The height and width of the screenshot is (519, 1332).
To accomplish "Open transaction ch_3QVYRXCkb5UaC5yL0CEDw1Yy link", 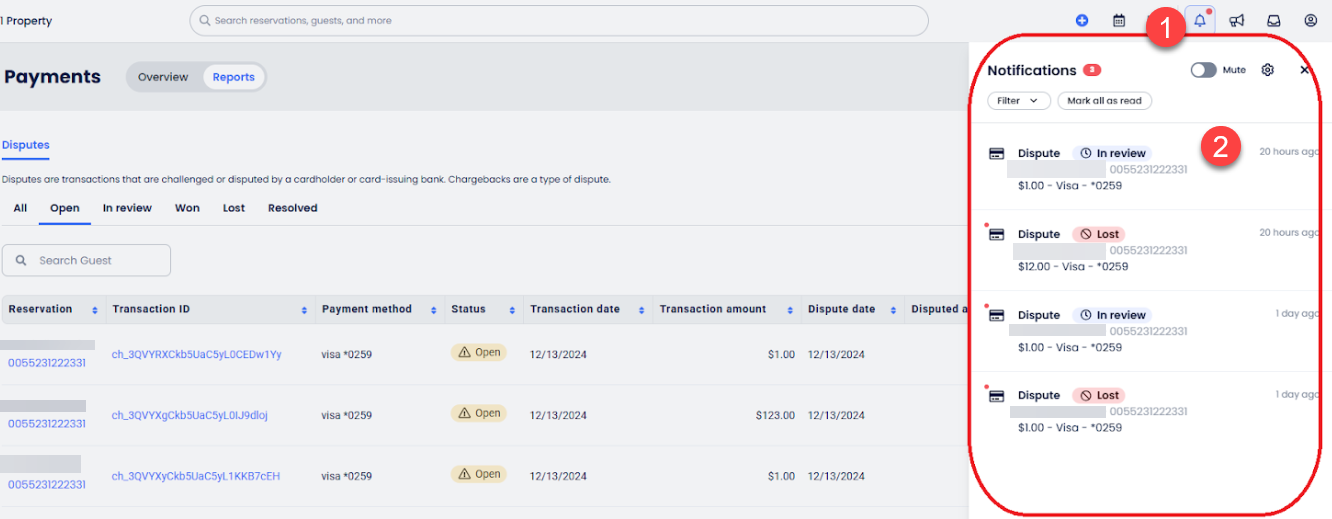I will [x=196, y=354].
